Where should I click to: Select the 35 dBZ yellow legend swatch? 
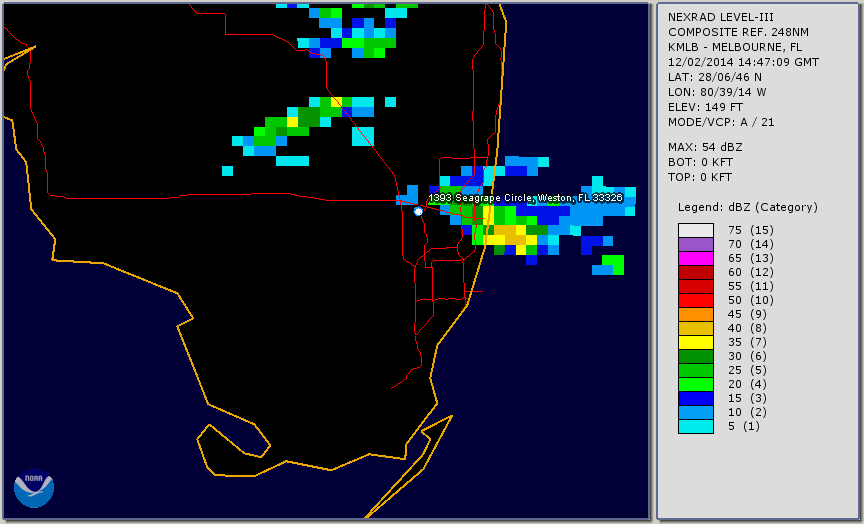pos(695,342)
